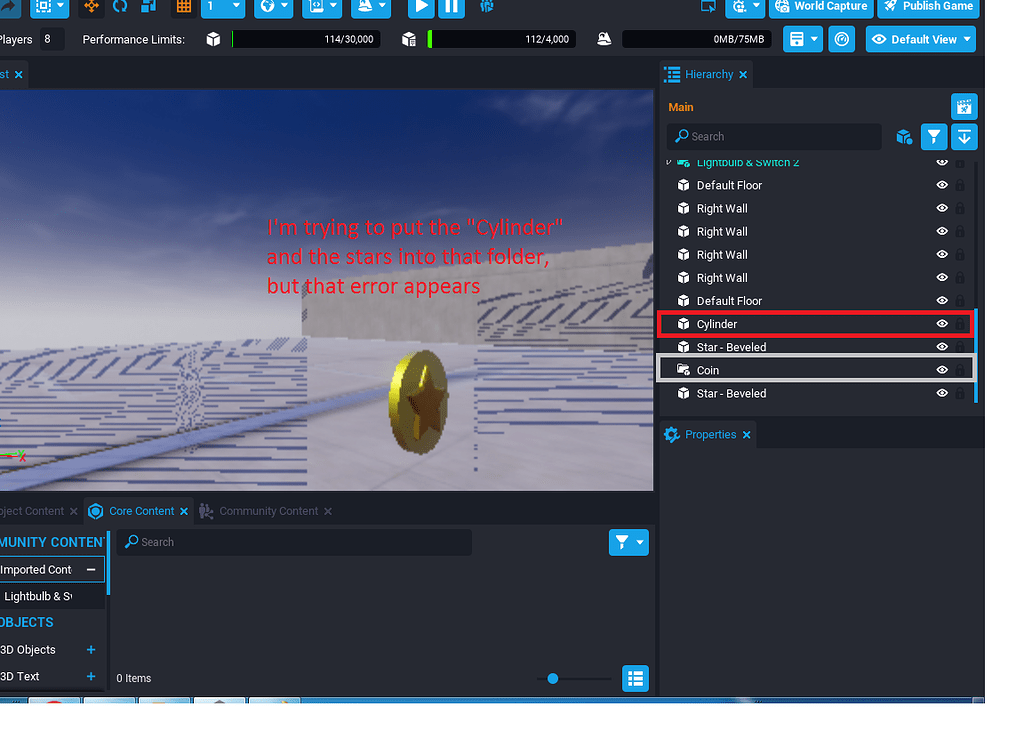Toggle grid snapping icon
The width and height of the screenshot is (1024, 739).
pyautogui.click(x=184, y=7)
